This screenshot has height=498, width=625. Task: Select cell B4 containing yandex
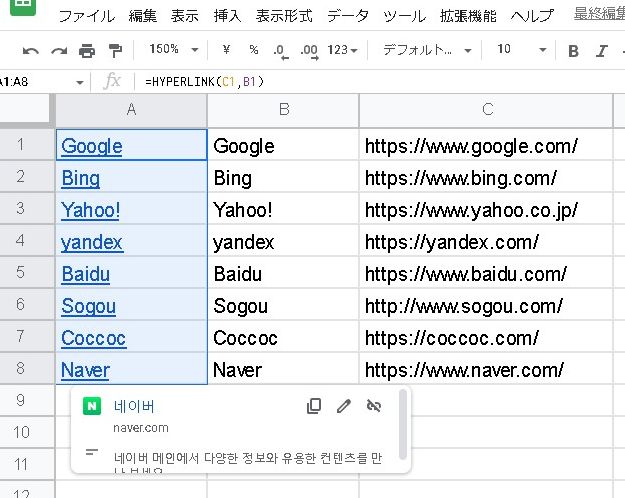pos(283,241)
